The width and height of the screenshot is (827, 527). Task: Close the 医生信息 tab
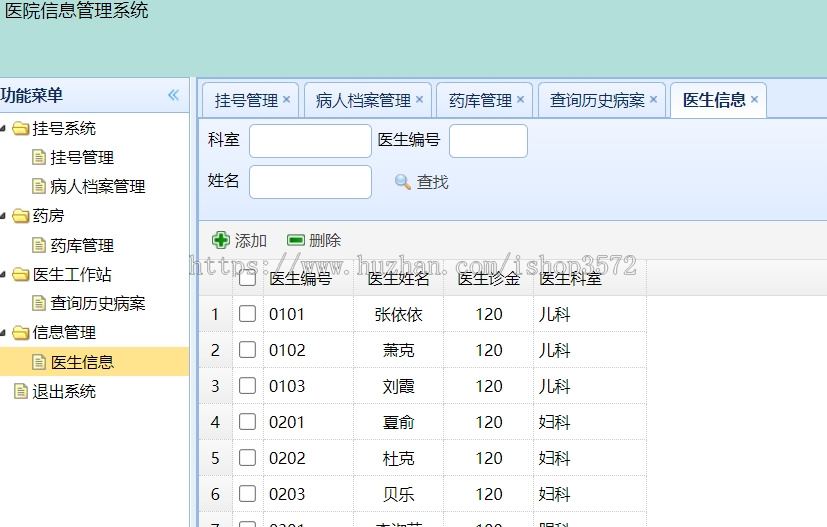(754, 99)
